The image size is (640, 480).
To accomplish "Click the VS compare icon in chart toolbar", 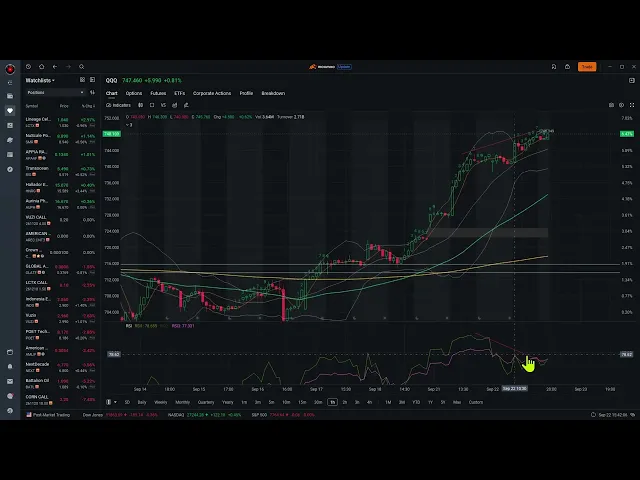I will [x=163, y=105].
